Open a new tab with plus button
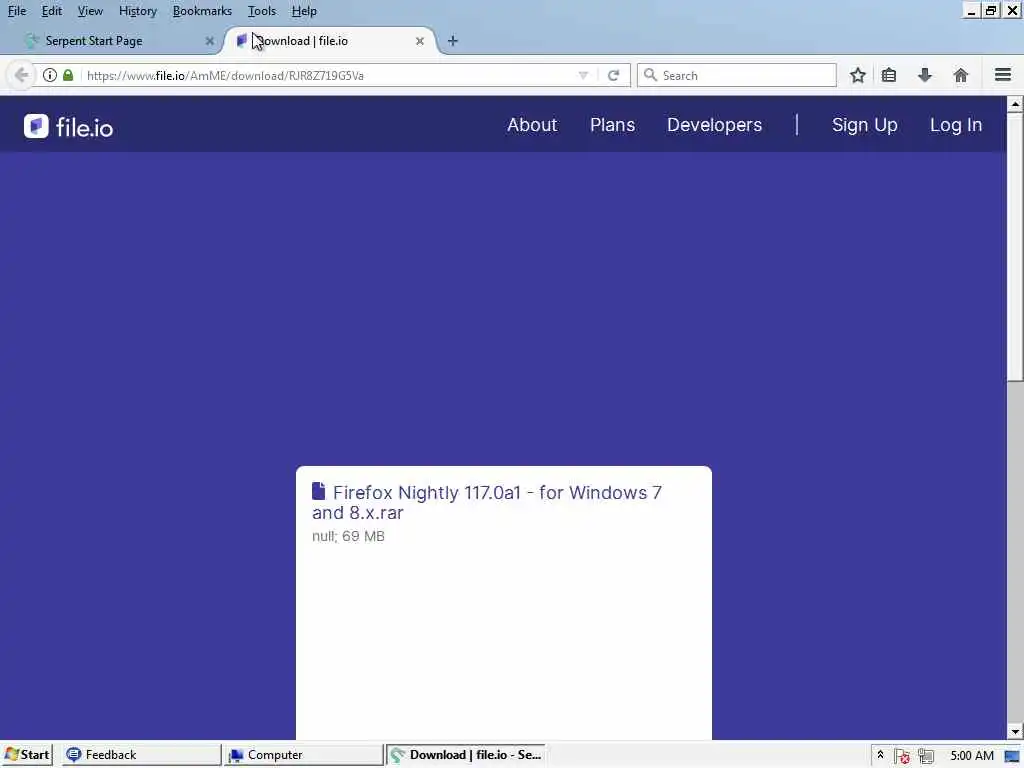Screen dimensions: 1024x768 (x=453, y=40)
